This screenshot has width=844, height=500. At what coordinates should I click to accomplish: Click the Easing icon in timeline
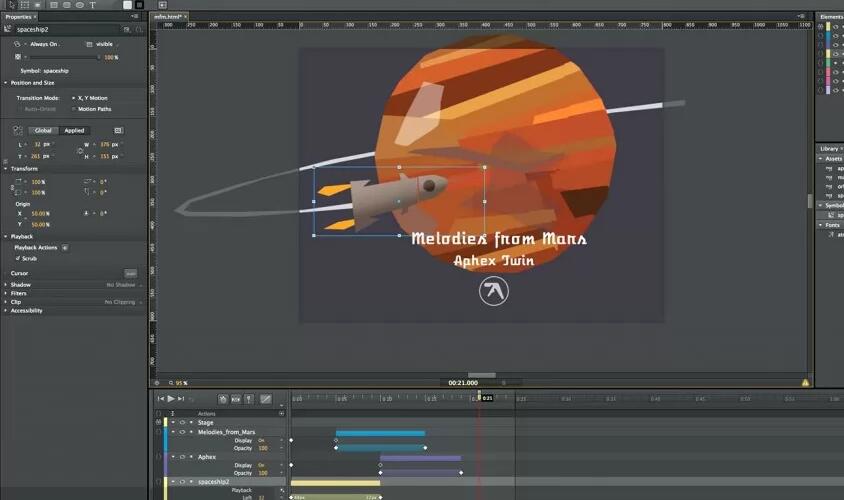pyautogui.click(x=265, y=399)
